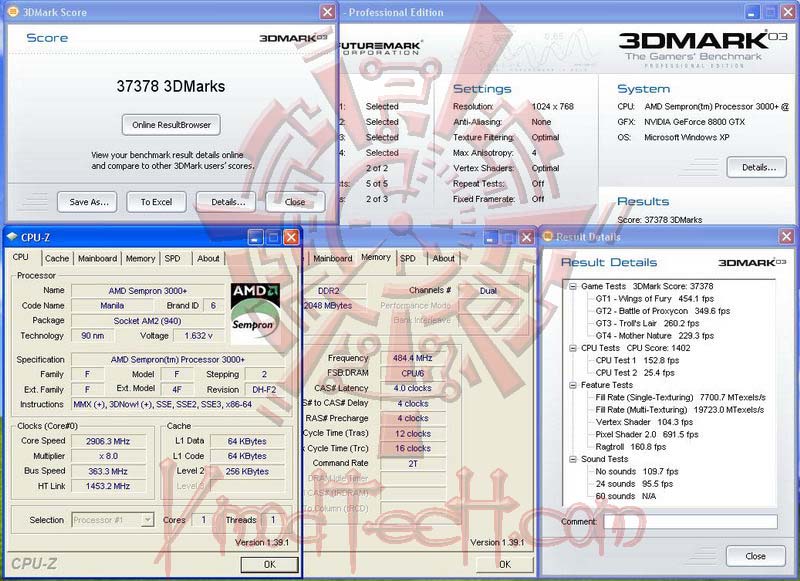Select SPD tab in back CPU-Z window
Screen dimensions: 800x581
(408, 259)
